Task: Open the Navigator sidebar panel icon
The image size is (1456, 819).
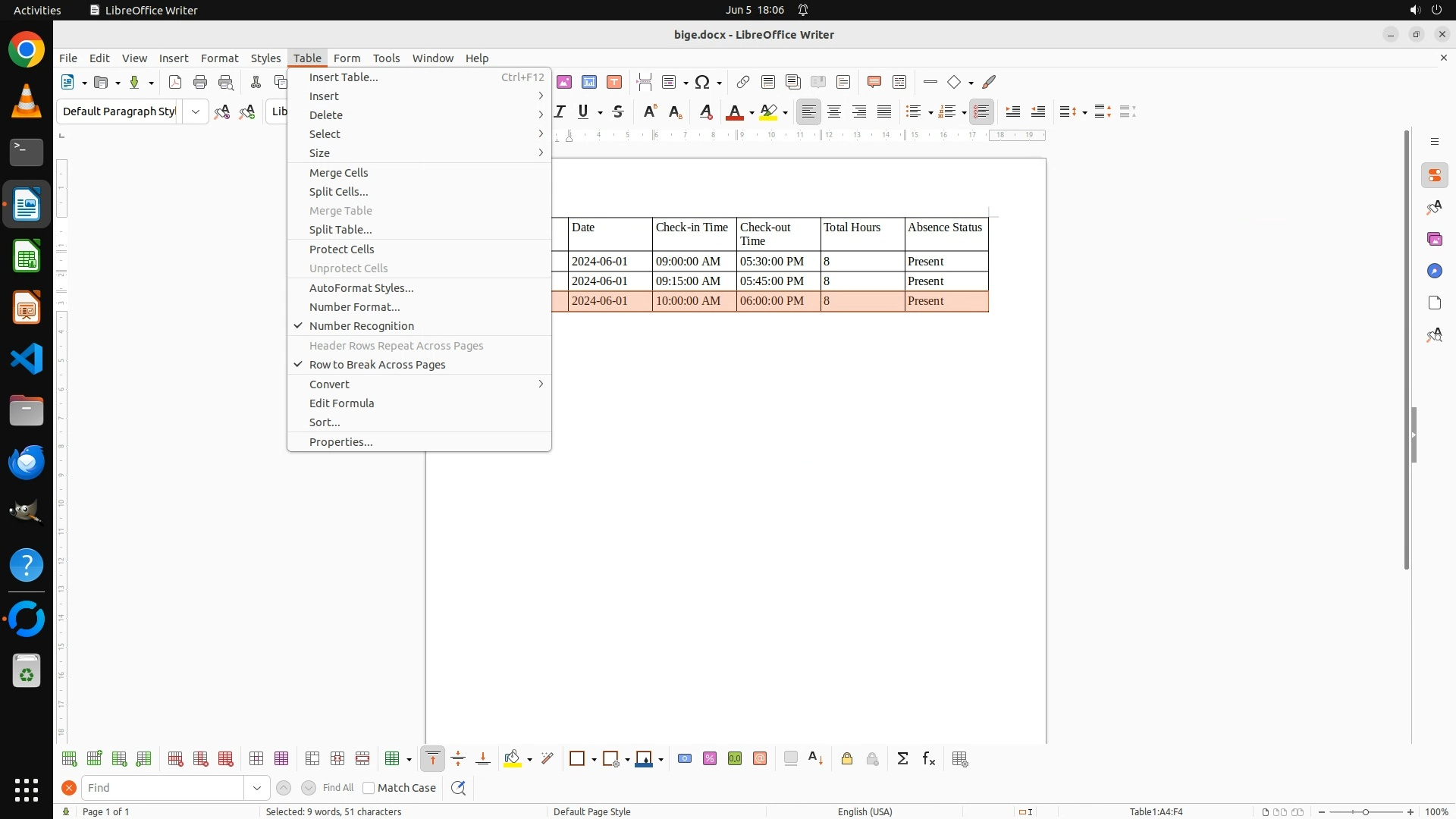Action: pyautogui.click(x=1434, y=271)
